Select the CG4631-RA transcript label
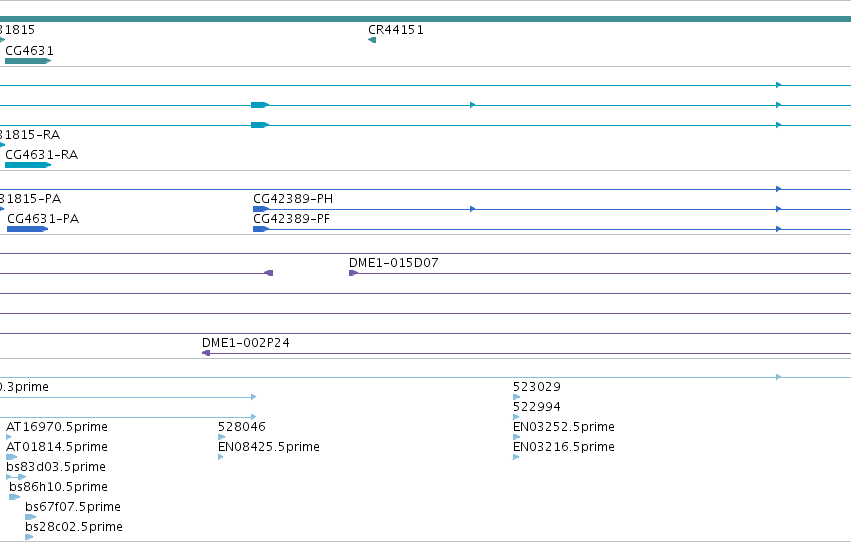The width and height of the screenshot is (851, 542). click(x=41, y=155)
